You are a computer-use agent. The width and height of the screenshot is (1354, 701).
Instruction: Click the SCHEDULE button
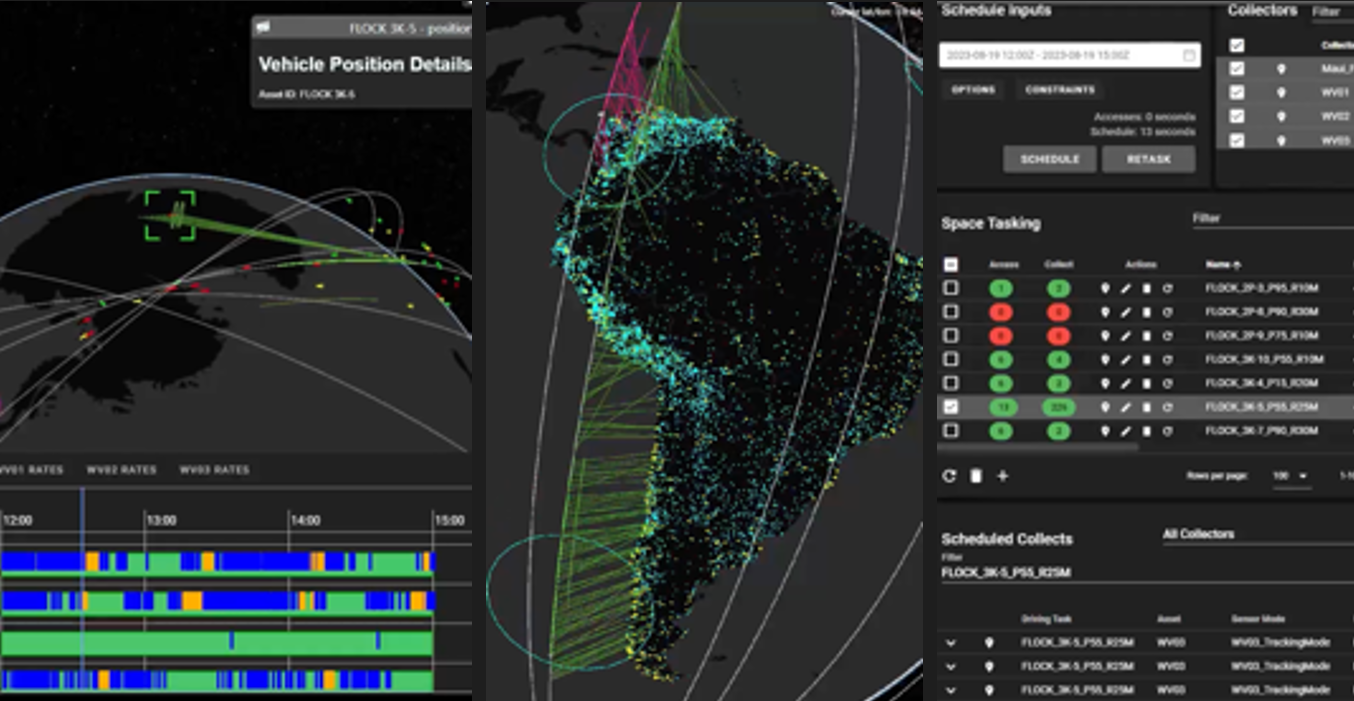pos(1049,159)
